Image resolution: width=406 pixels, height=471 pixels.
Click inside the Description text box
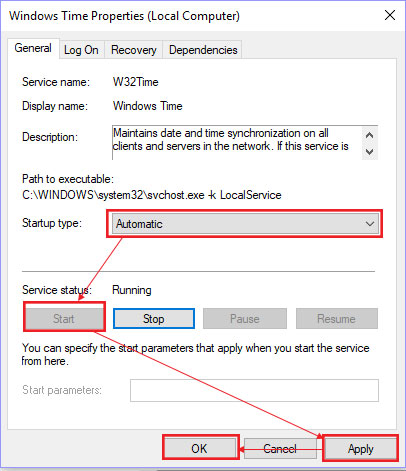[x=237, y=142]
